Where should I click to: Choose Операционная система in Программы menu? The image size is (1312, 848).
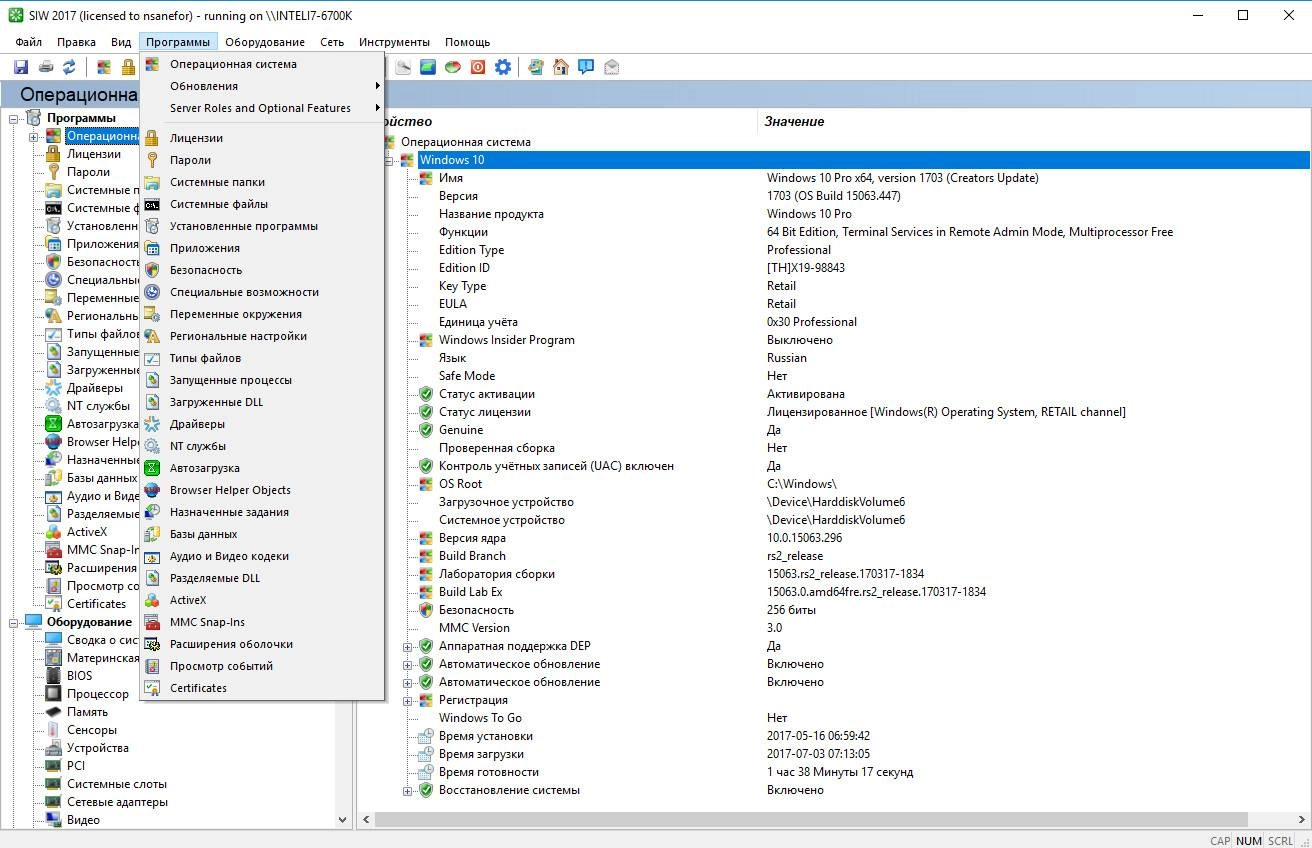point(262,64)
